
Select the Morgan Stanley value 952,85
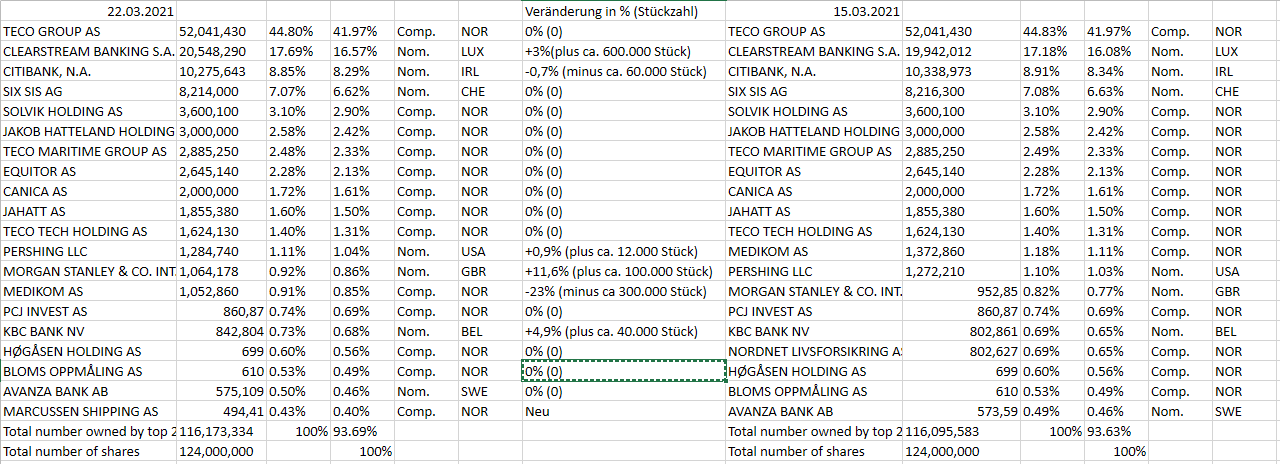click(x=961, y=291)
